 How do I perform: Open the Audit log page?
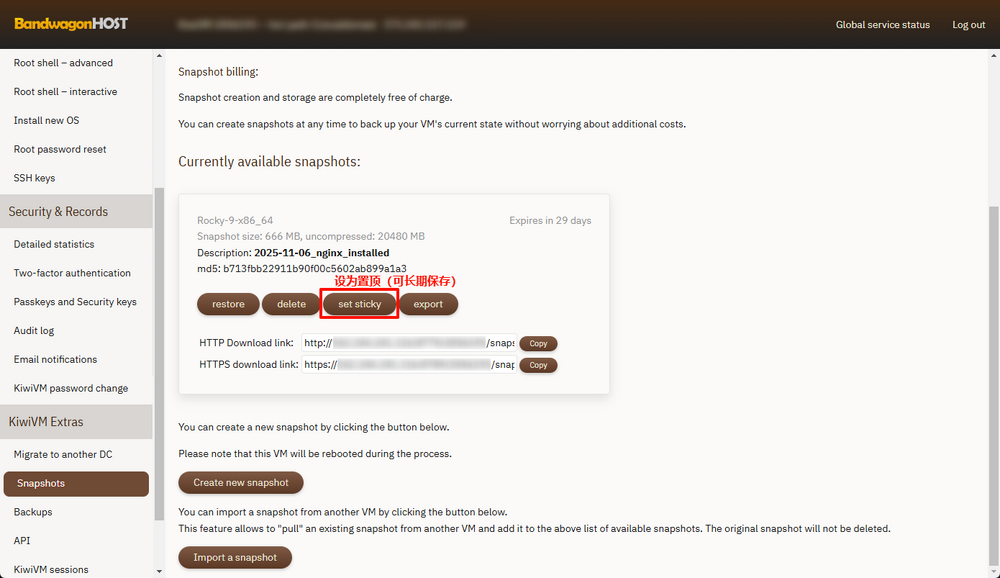click(34, 330)
